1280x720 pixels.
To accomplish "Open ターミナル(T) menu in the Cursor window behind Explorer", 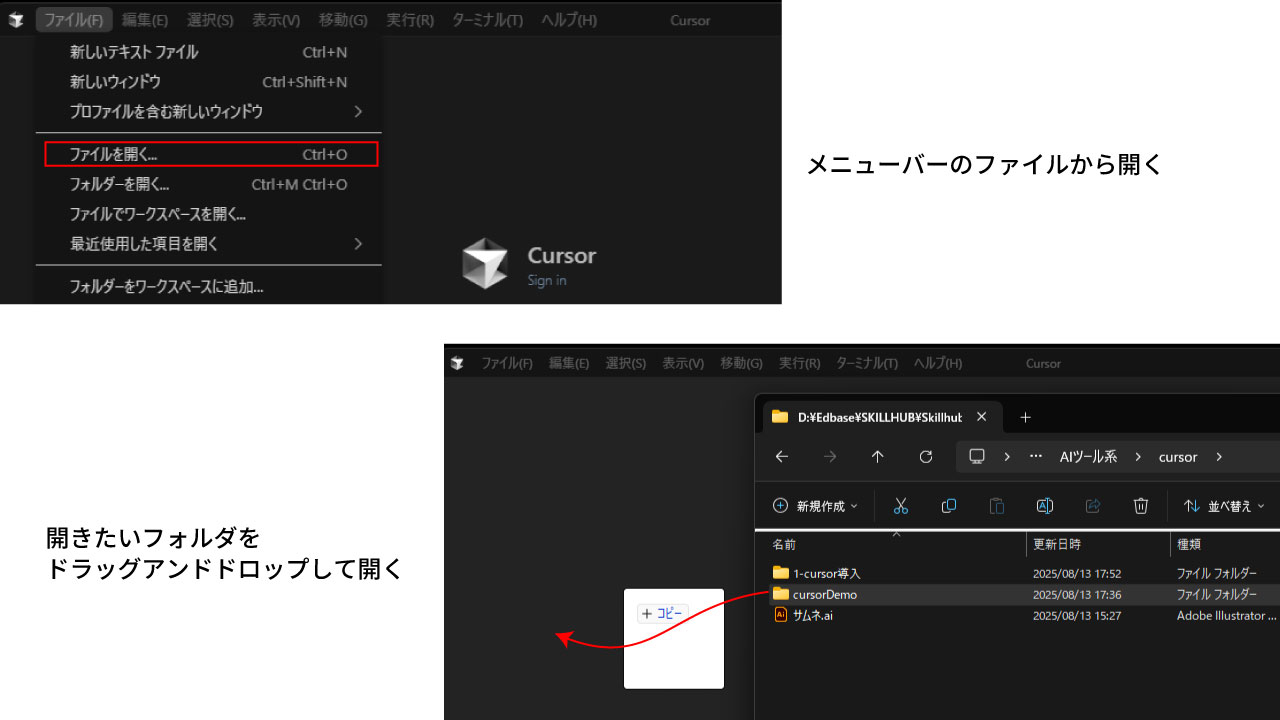I will pos(866,363).
